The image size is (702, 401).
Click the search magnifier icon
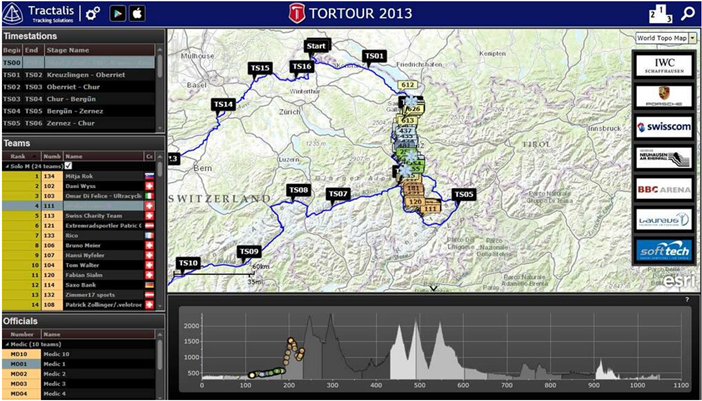(x=687, y=14)
